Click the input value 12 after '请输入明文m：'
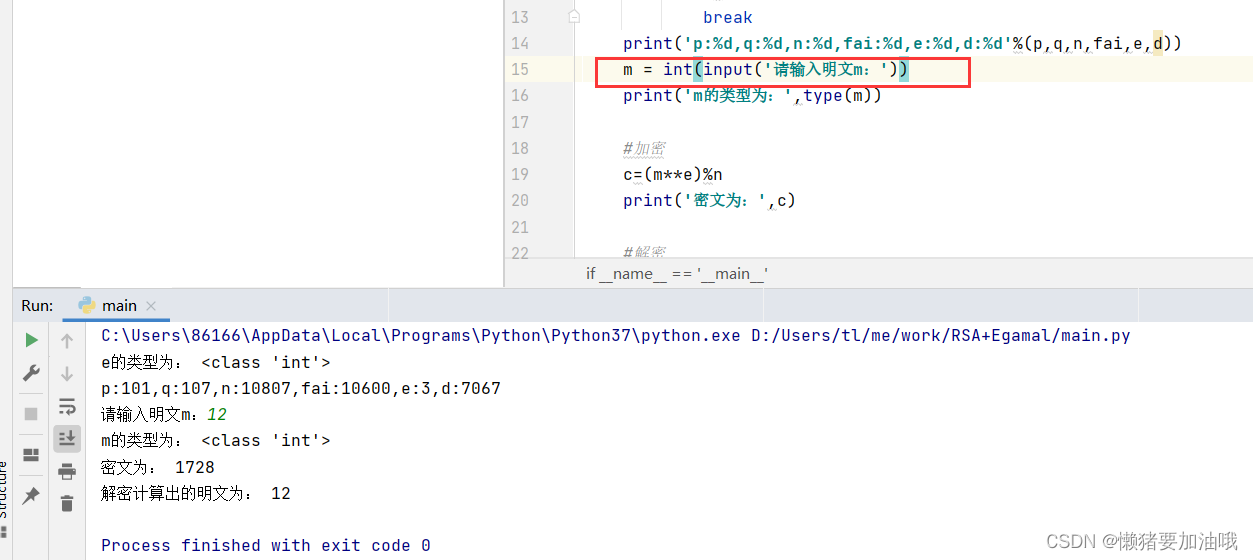1253x560 pixels. tap(217, 414)
